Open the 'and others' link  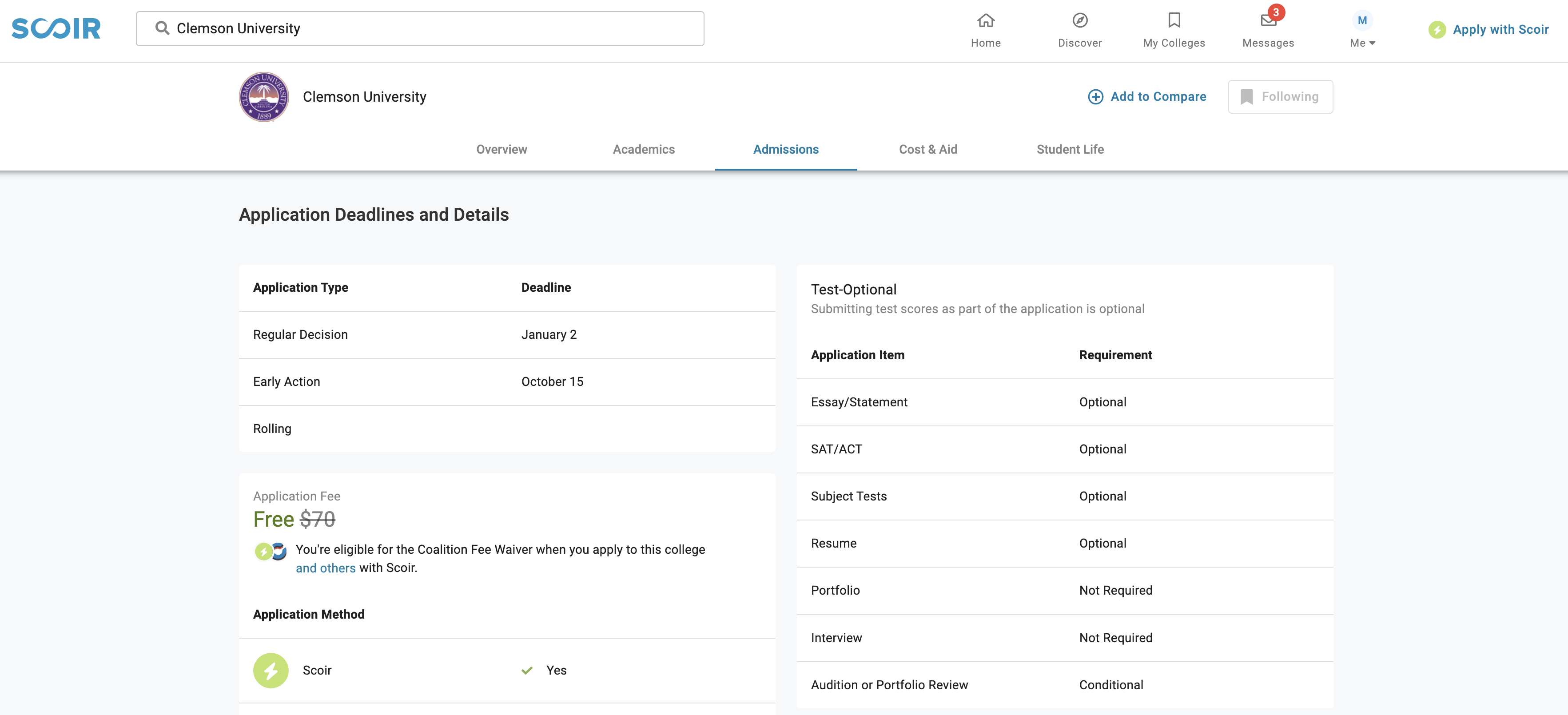point(326,568)
